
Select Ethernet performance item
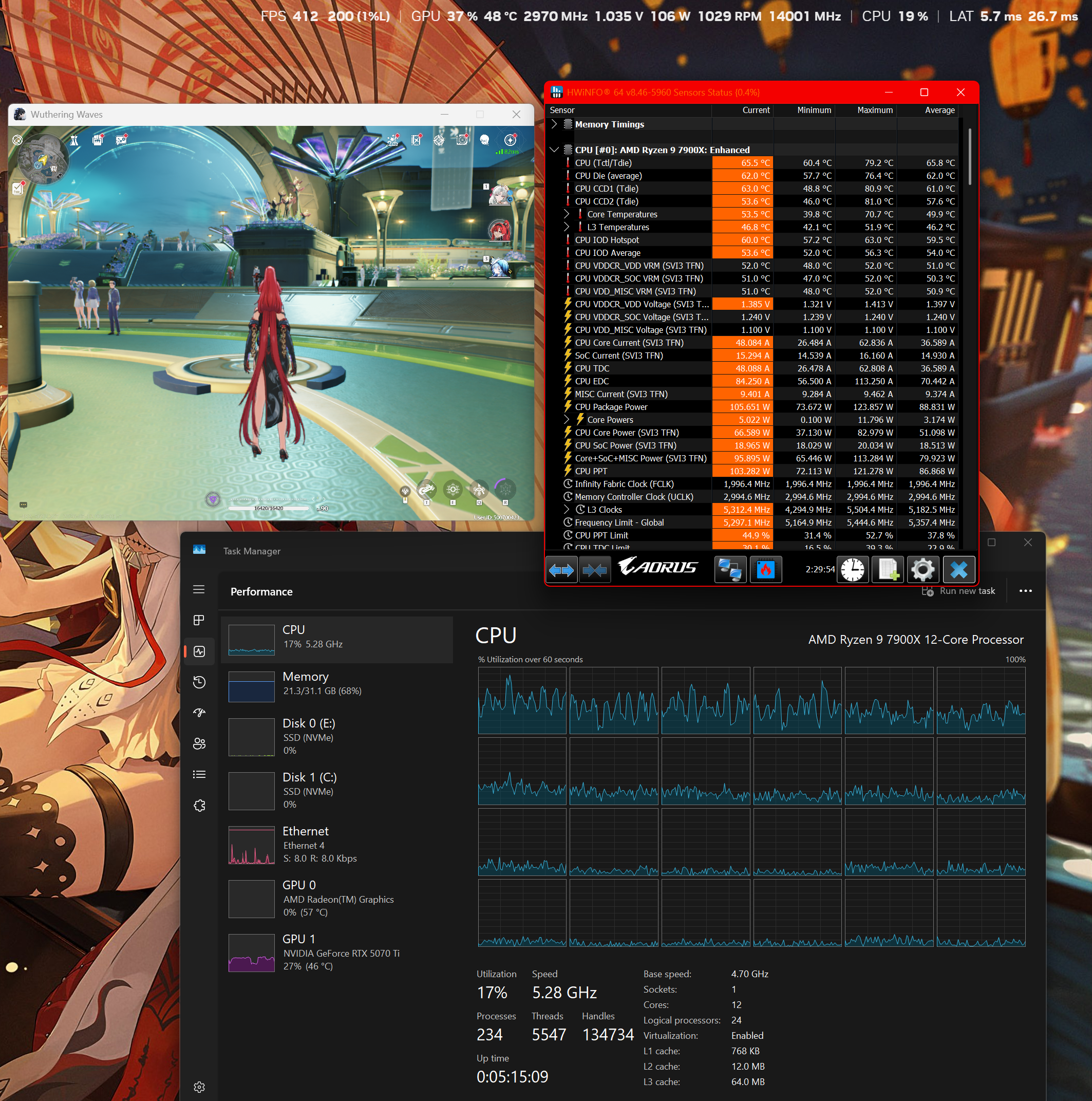click(x=336, y=844)
